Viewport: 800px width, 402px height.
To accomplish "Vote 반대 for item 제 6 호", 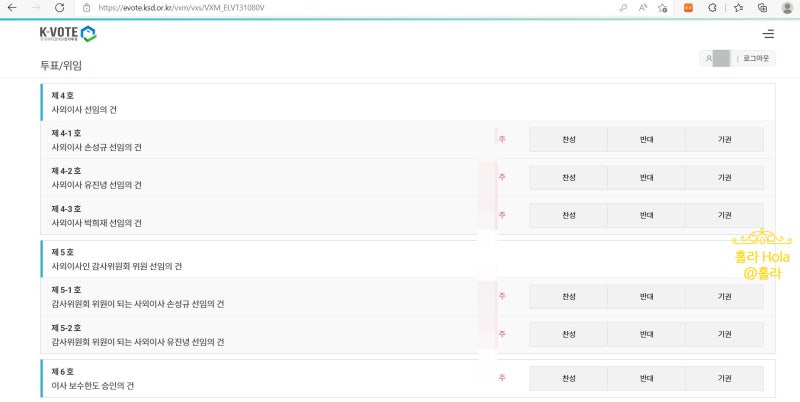I will (646, 379).
